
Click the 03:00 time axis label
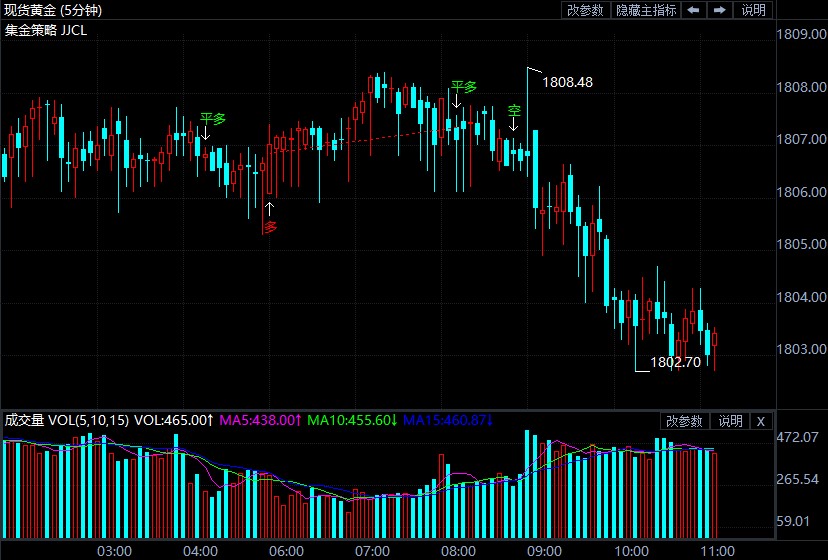[115, 552]
